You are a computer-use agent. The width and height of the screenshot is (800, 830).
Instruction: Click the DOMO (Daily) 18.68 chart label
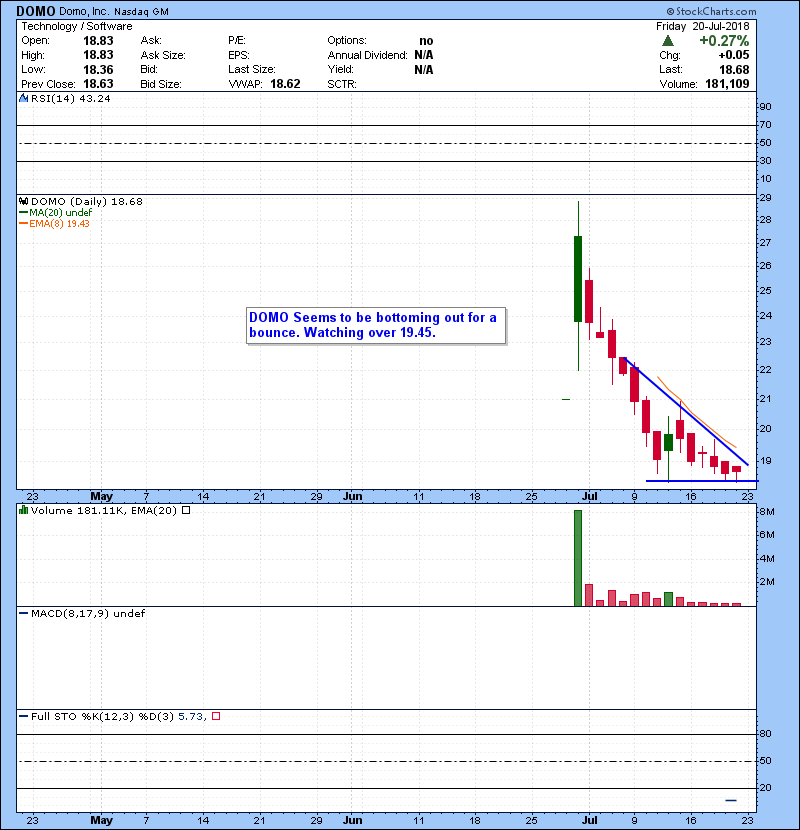87,201
